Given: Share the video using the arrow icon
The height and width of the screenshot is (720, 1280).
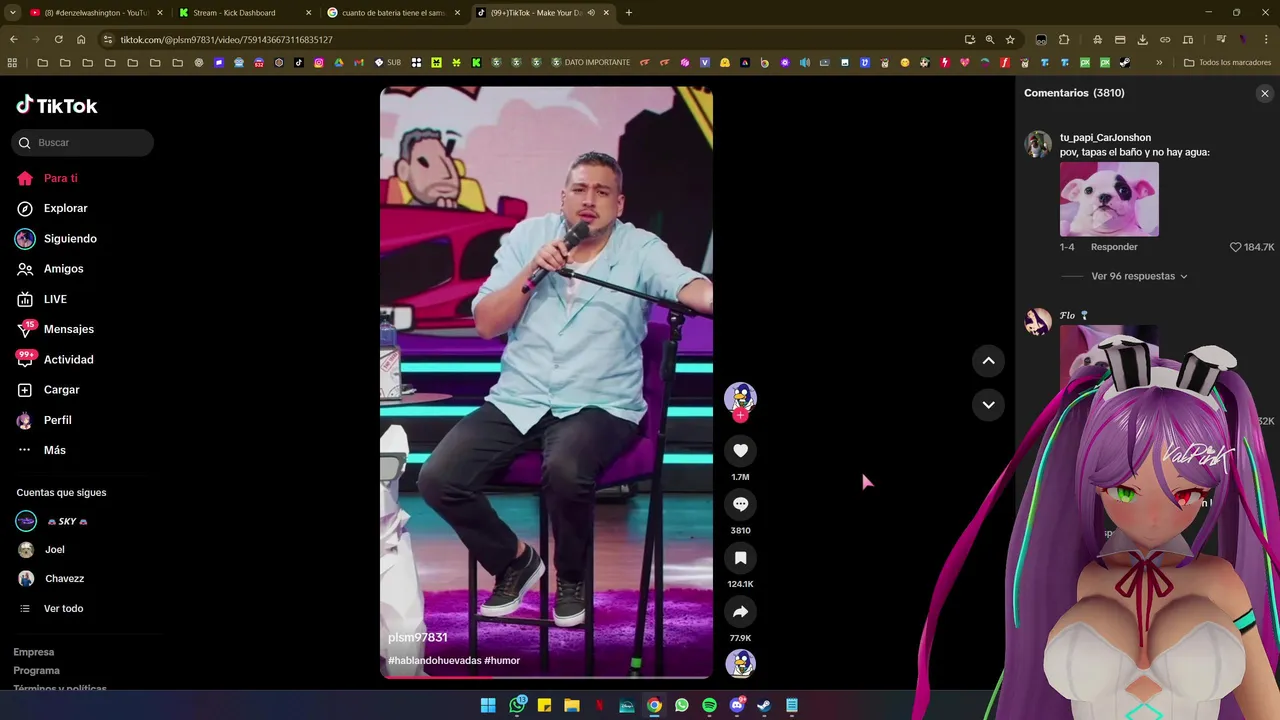Looking at the screenshot, I should [740, 612].
